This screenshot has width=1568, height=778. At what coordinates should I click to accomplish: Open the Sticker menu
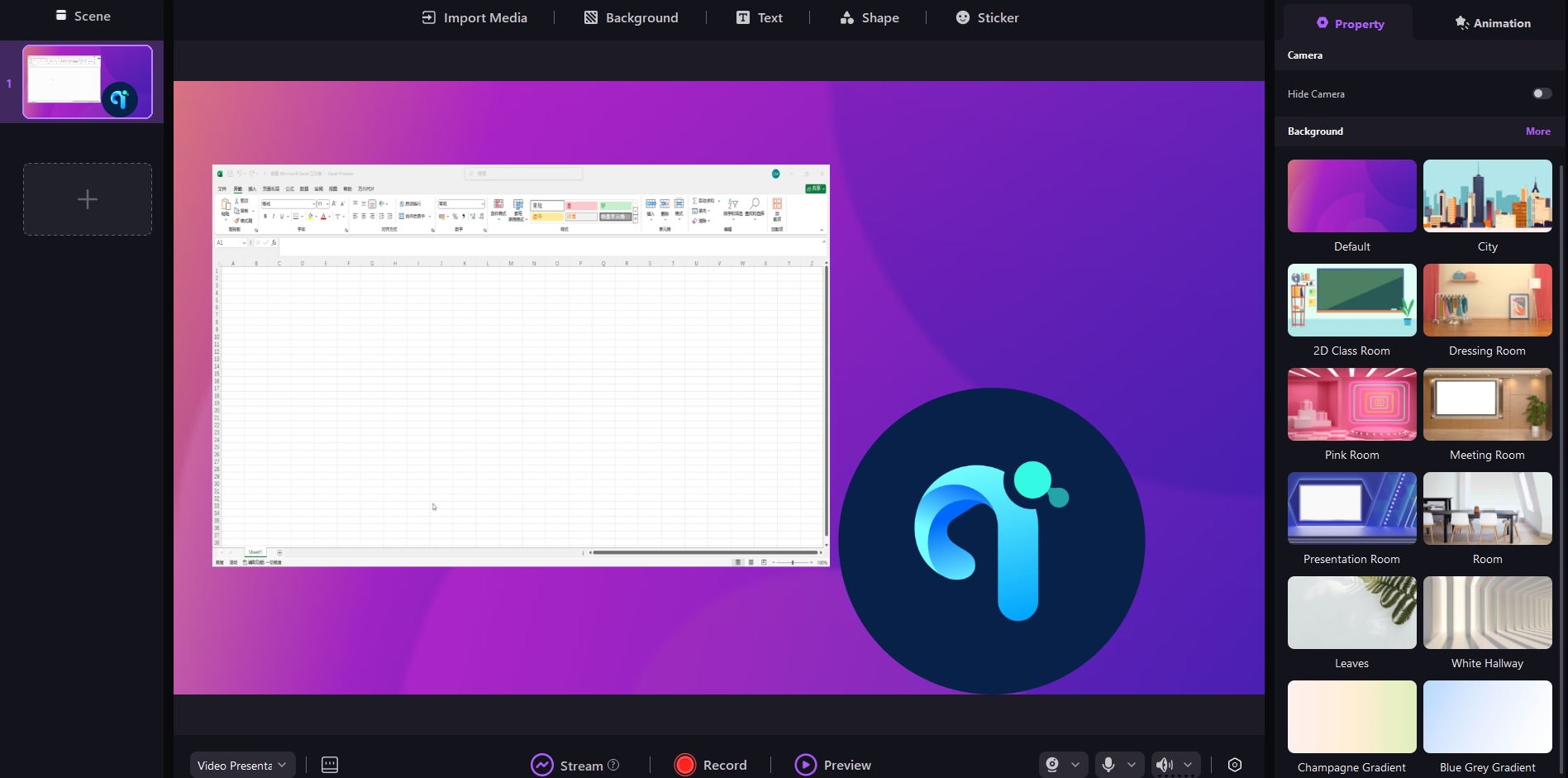(987, 17)
